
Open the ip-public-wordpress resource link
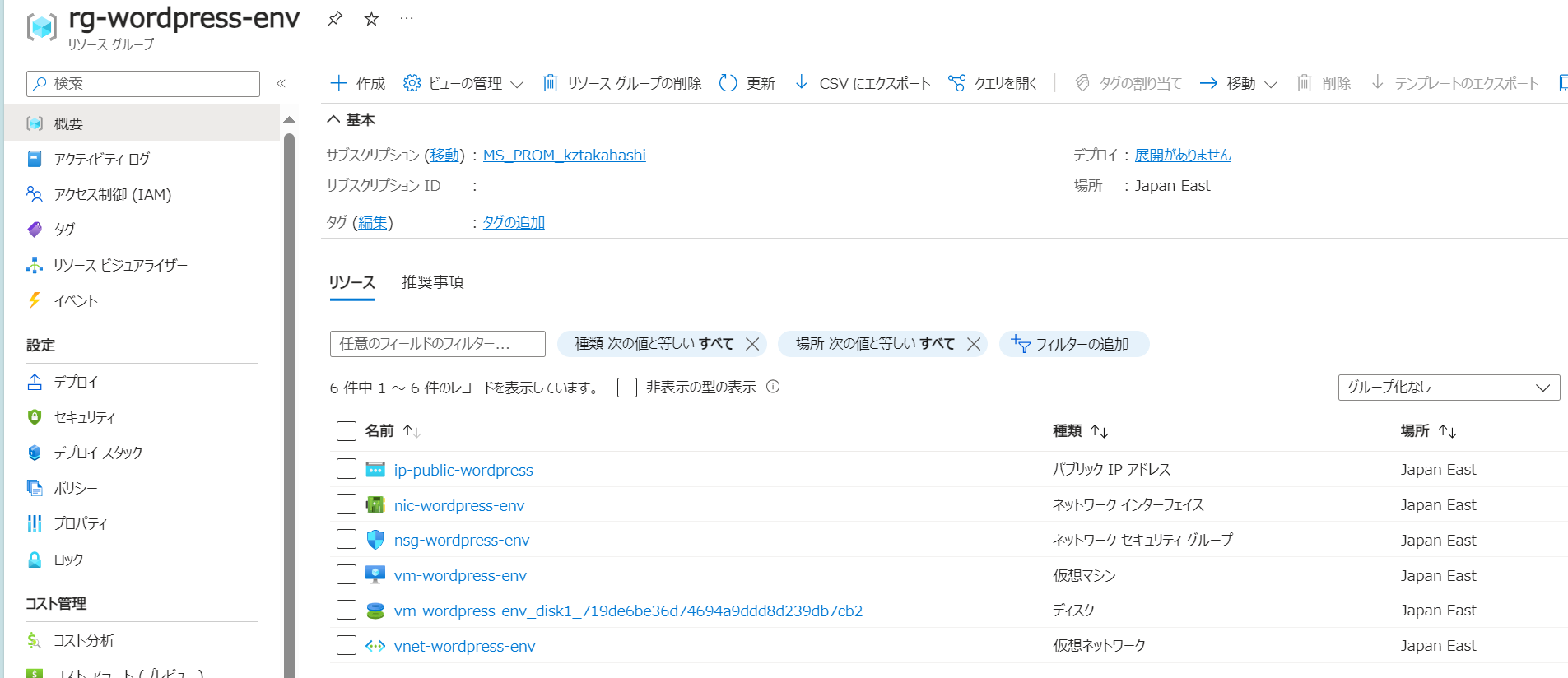click(463, 470)
